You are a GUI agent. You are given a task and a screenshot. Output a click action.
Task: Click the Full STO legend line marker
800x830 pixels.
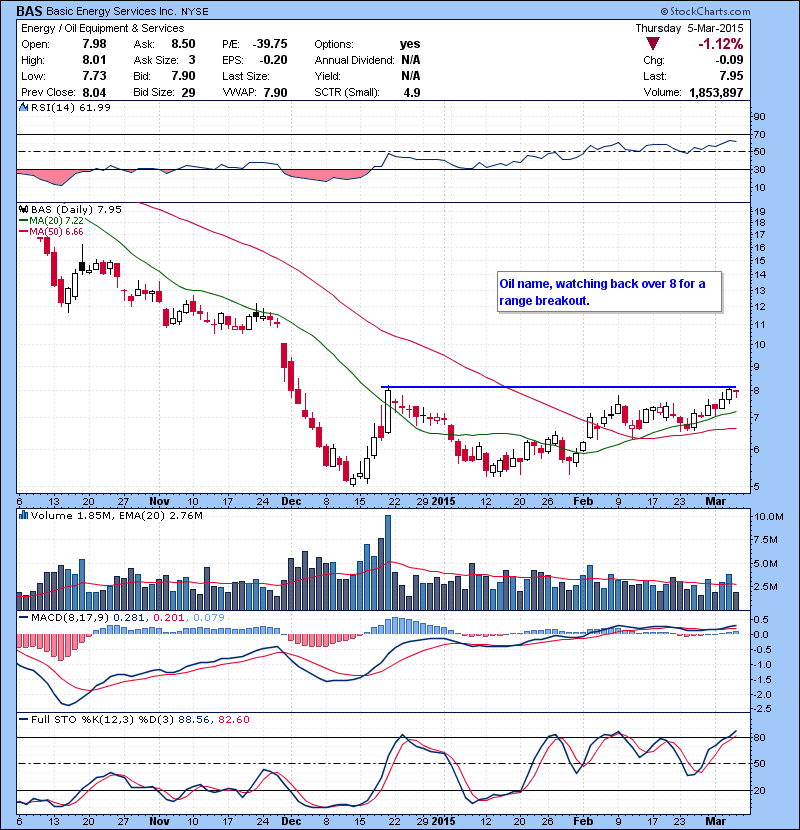[x=24, y=719]
